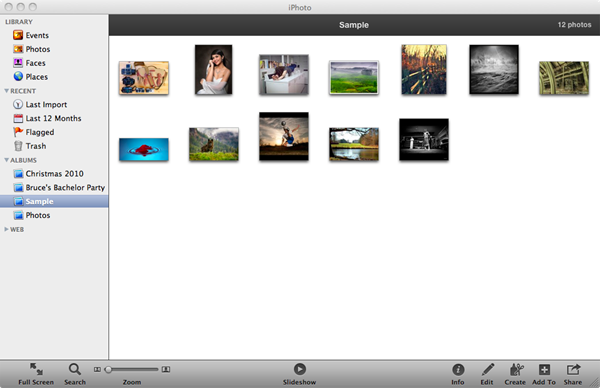
Task: Expand the Web section
Action: click(7, 229)
